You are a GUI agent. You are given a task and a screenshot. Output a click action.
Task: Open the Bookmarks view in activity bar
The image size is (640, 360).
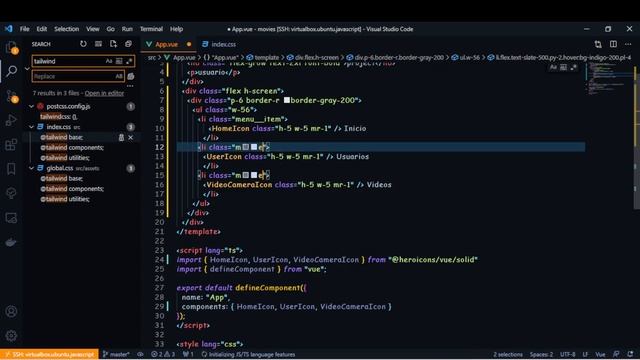click(x=11, y=169)
